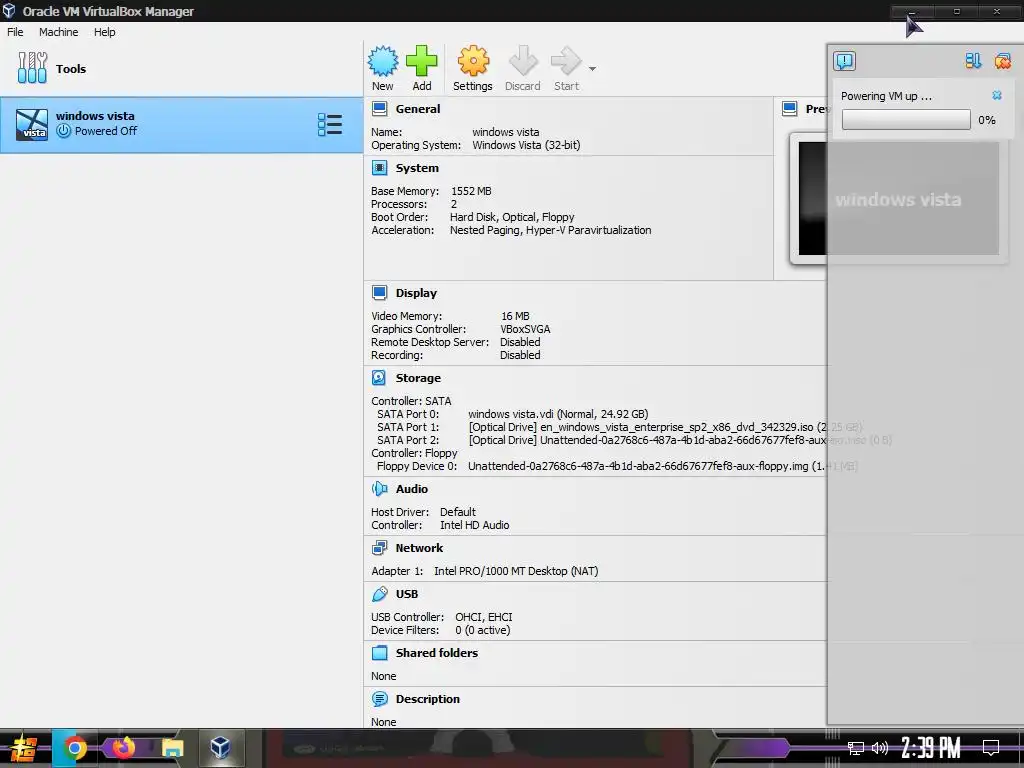This screenshot has width=1024, height=768.
Task: Click the Start arrow icon
Action: coord(566,61)
